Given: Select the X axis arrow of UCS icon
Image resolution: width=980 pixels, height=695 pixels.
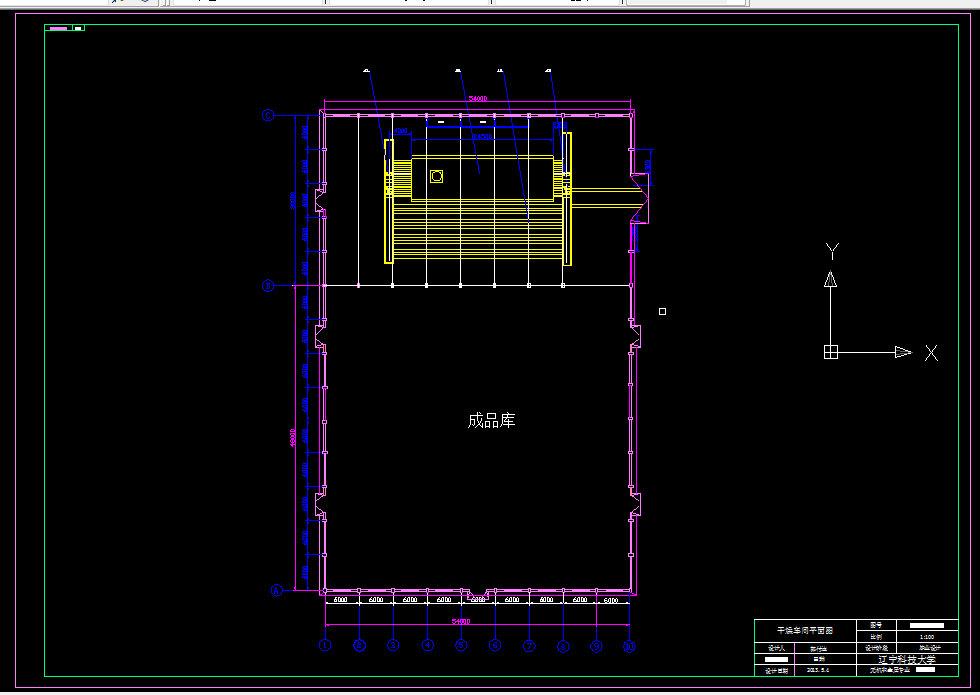Looking at the screenshot, I should (x=903, y=352).
